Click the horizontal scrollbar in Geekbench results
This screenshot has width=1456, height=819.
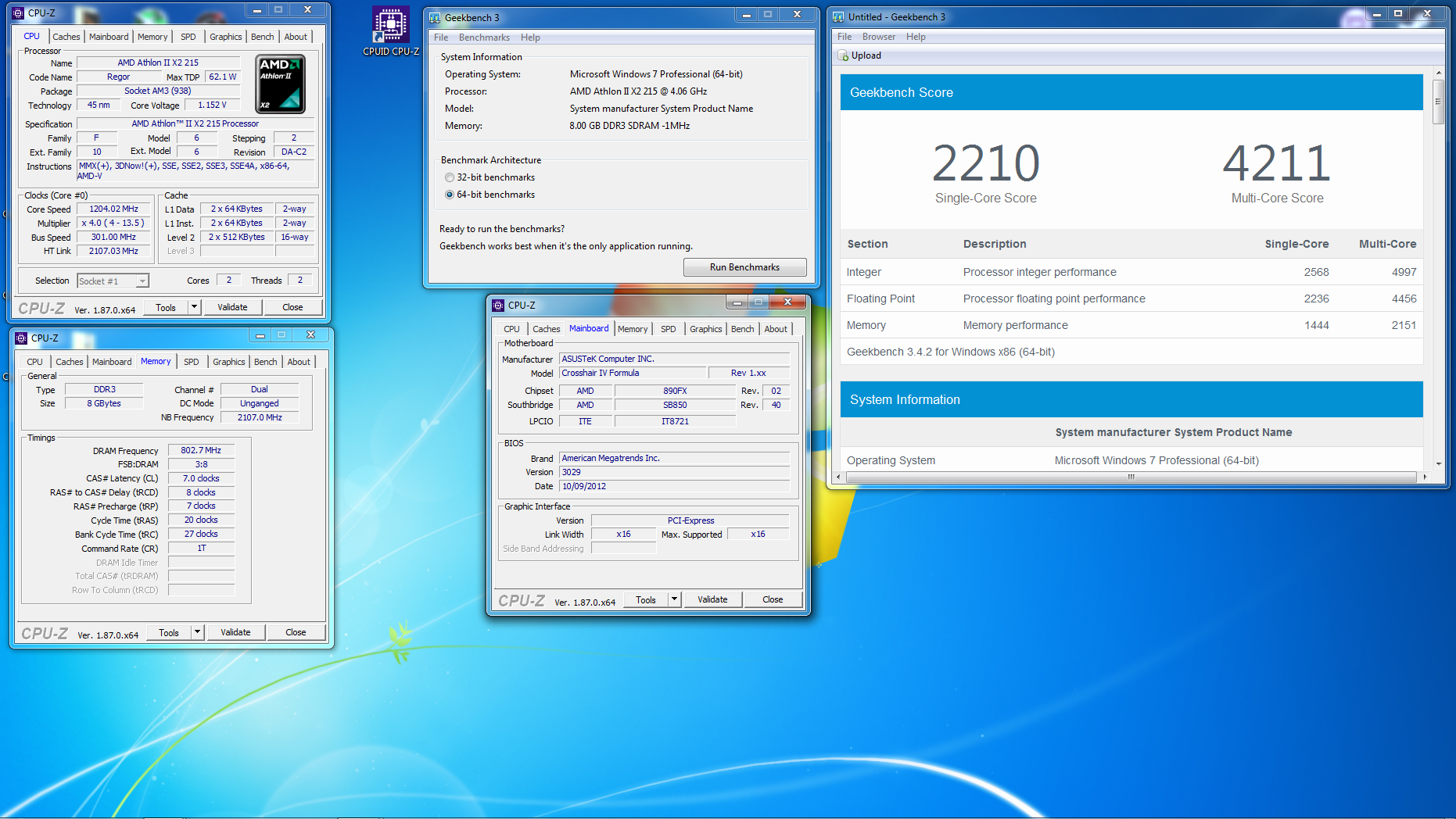(1131, 477)
